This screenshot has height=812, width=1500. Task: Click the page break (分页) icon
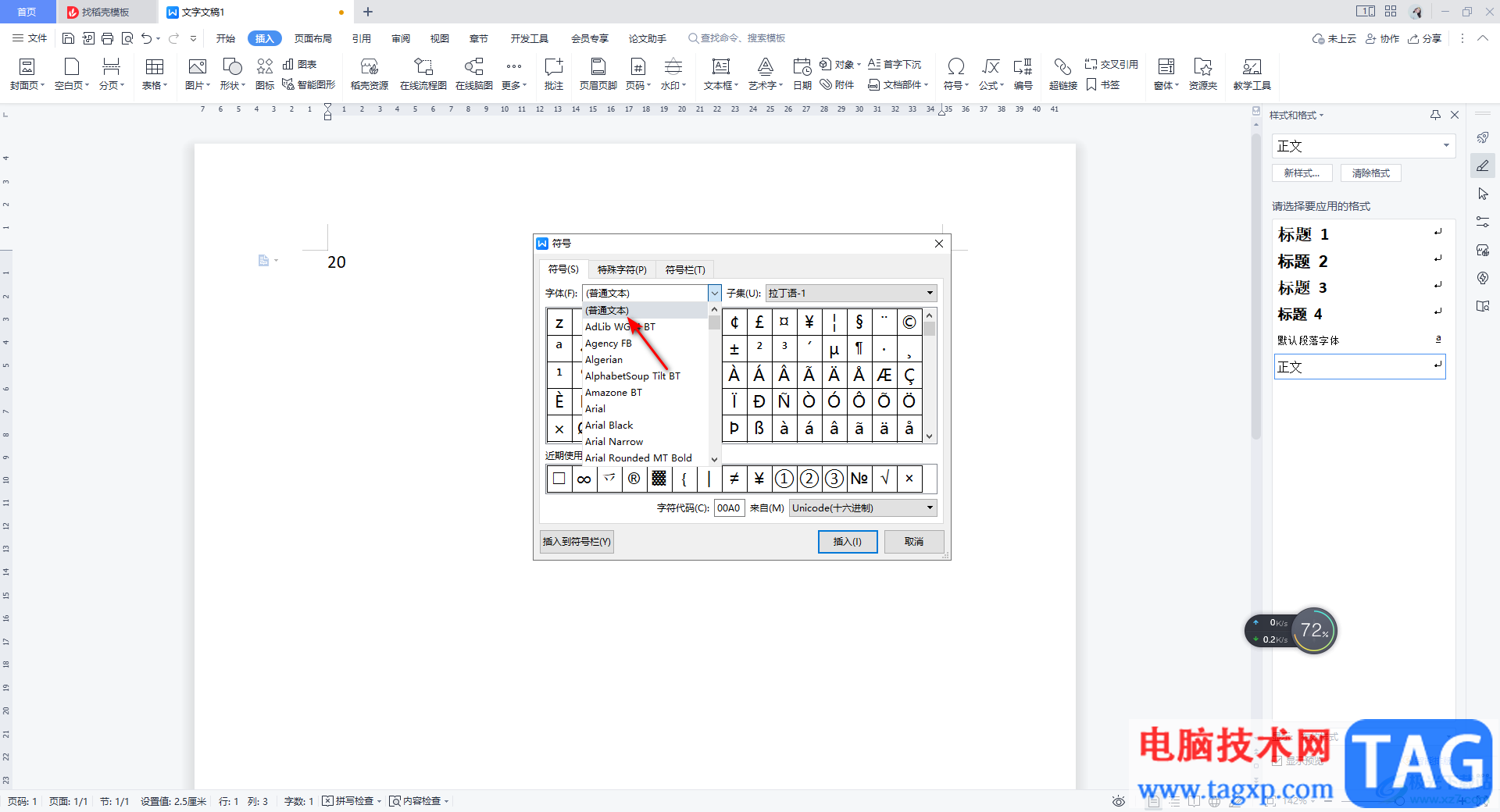pyautogui.click(x=112, y=74)
